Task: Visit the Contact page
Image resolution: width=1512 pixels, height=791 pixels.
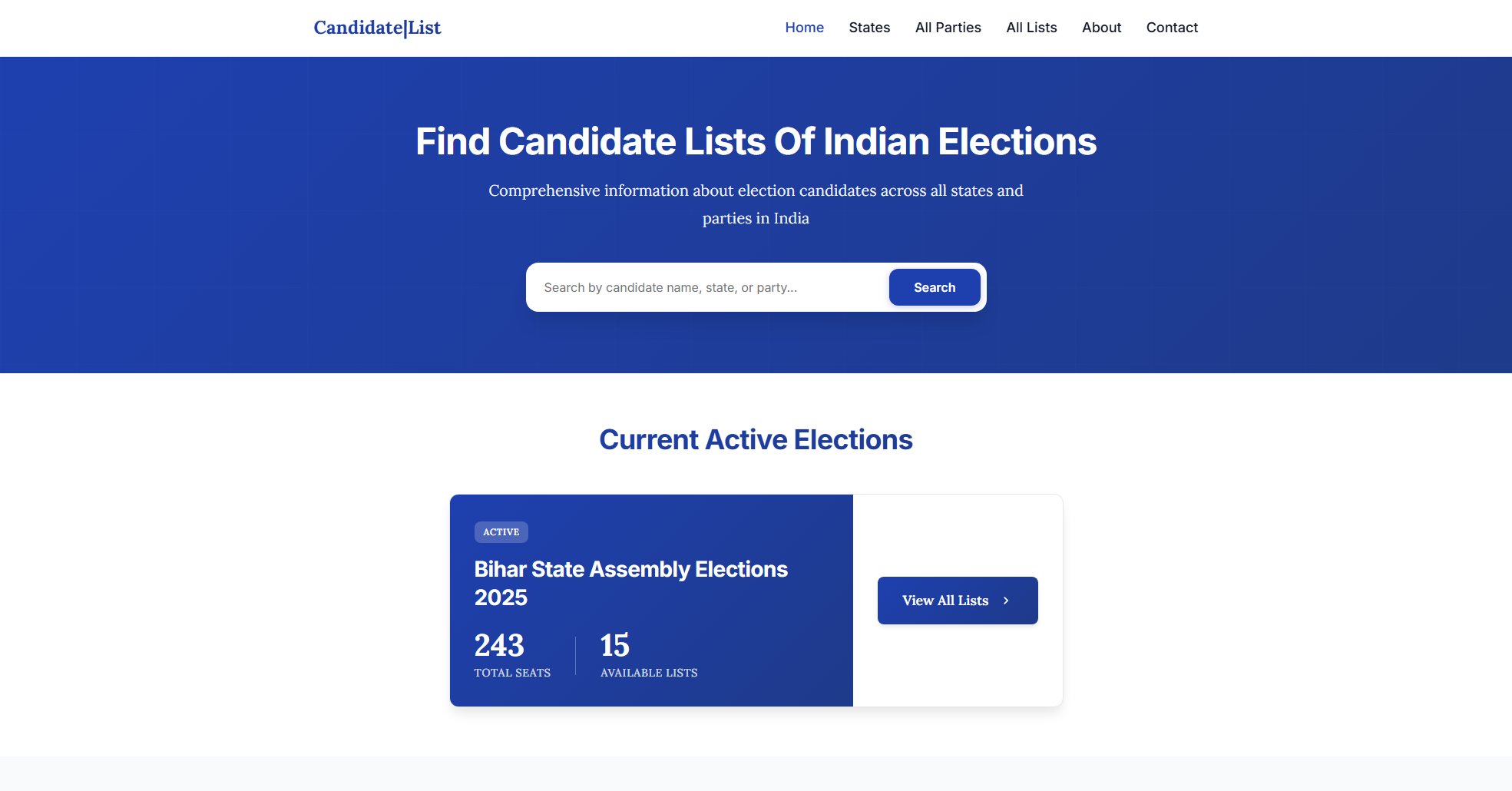Action: [1171, 28]
